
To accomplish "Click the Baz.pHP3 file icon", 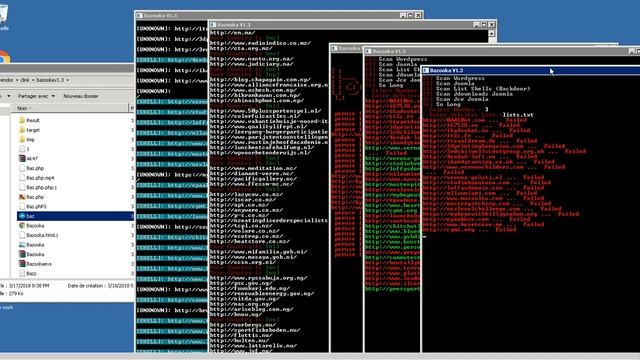I will pos(22,207).
